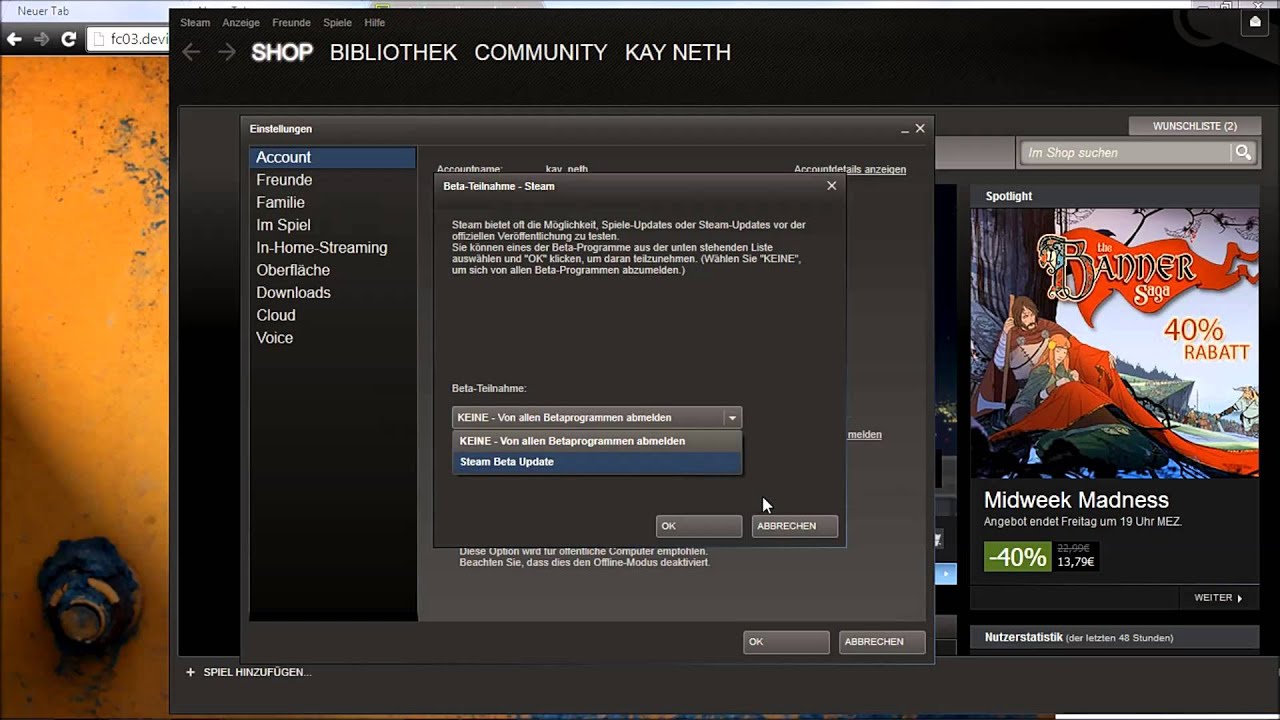Click the browser forward arrow

pyautogui.click(x=41, y=40)
